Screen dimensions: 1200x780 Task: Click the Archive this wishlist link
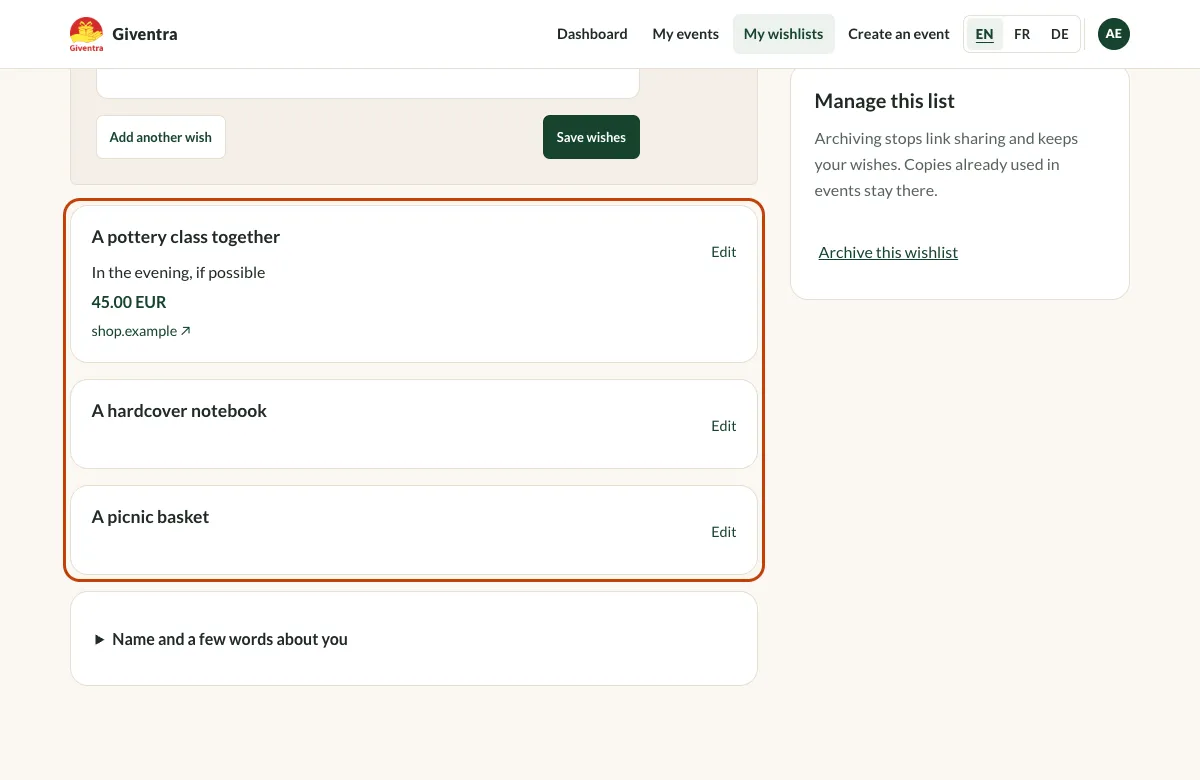tap(888, 252)
